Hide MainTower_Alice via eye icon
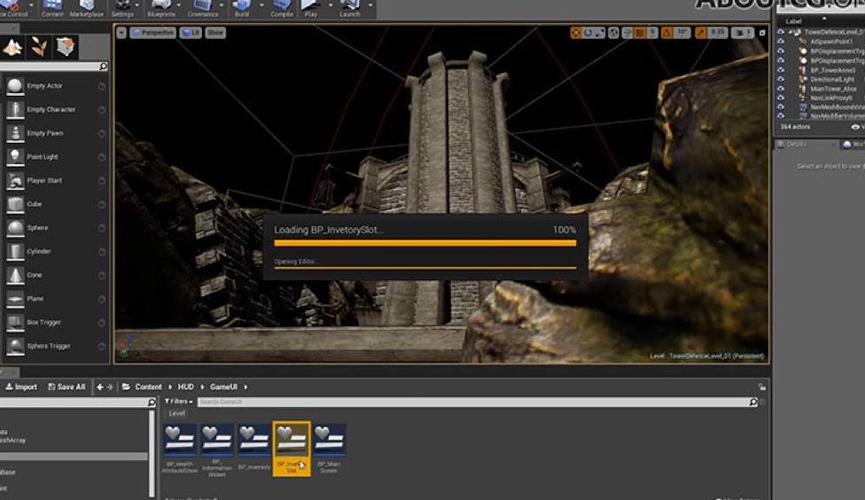 [x=781, y=88]
